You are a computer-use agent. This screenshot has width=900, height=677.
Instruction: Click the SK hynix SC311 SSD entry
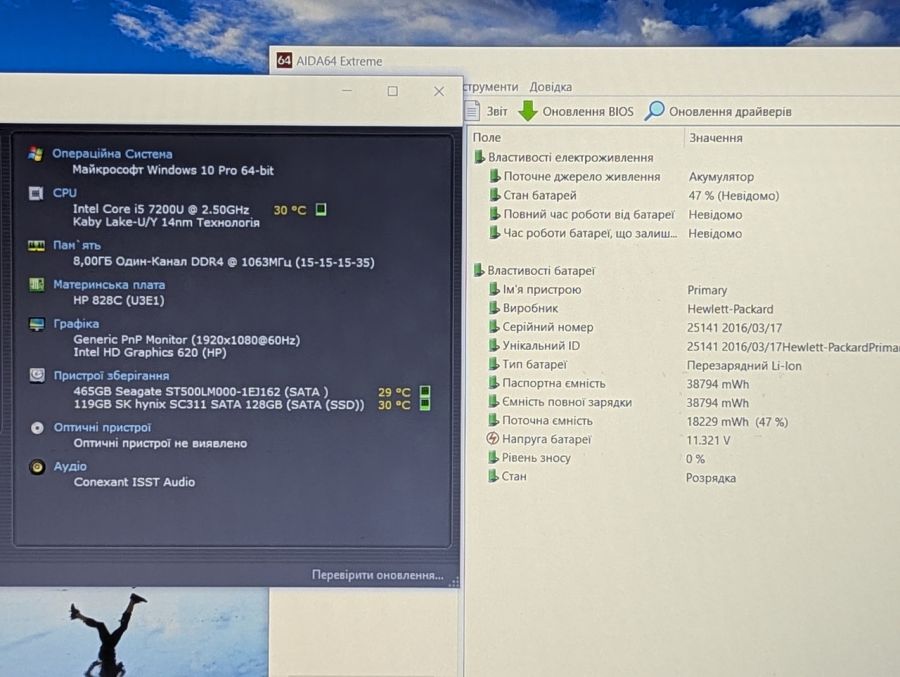(219, 404)
